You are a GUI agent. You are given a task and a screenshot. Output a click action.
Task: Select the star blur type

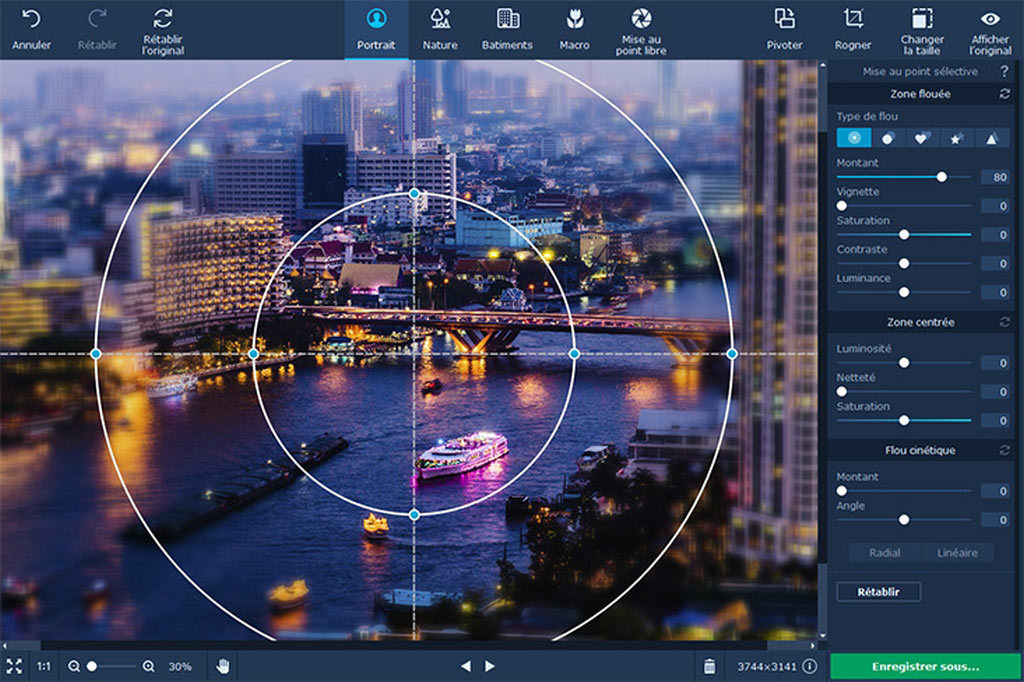[956, 138]
